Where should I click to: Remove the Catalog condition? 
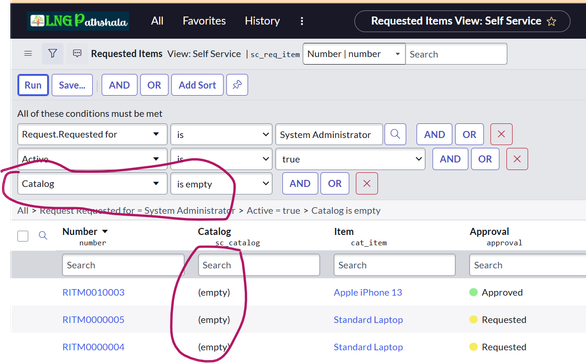367,183
